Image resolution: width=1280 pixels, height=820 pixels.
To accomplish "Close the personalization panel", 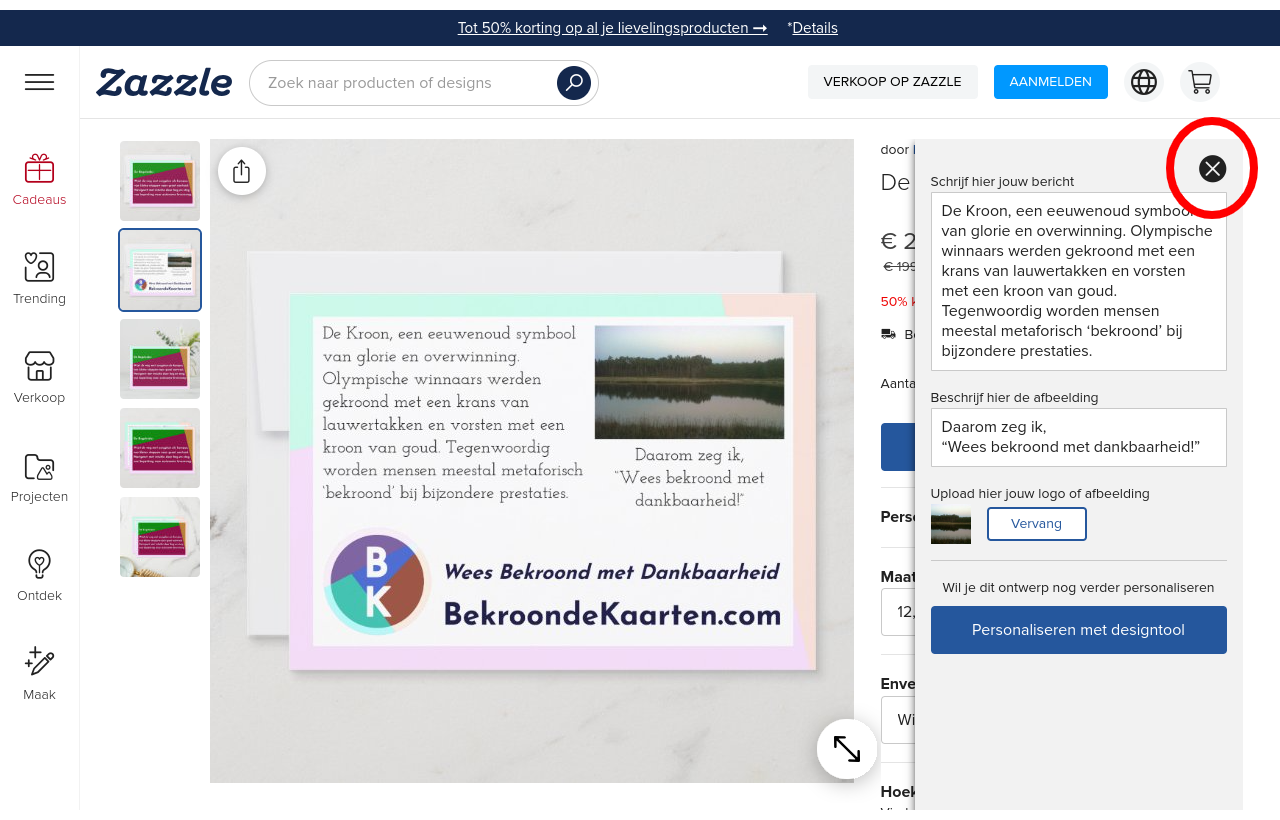I will (1212, 169).
